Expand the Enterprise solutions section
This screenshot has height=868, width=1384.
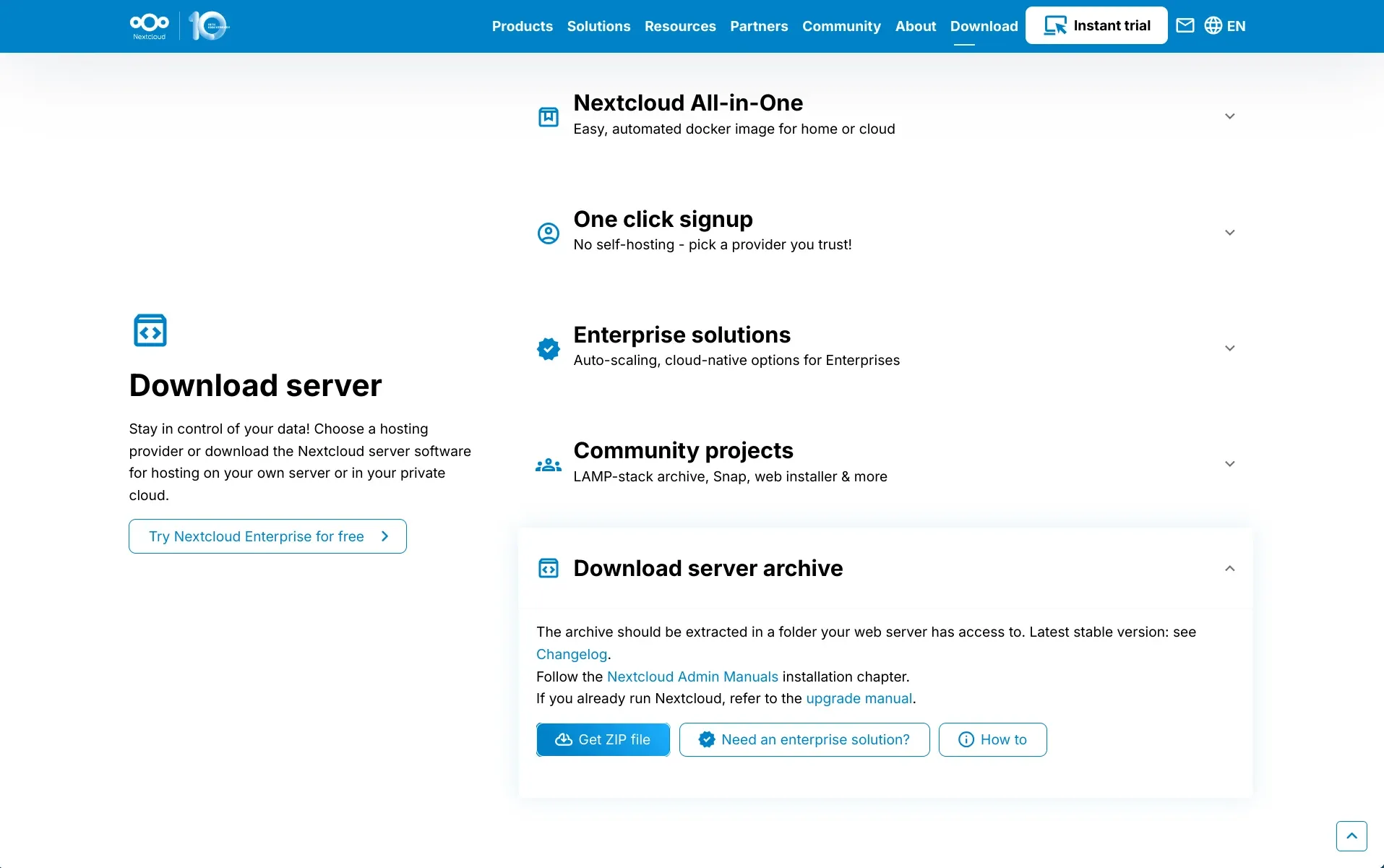click(x=1229, y=348)
